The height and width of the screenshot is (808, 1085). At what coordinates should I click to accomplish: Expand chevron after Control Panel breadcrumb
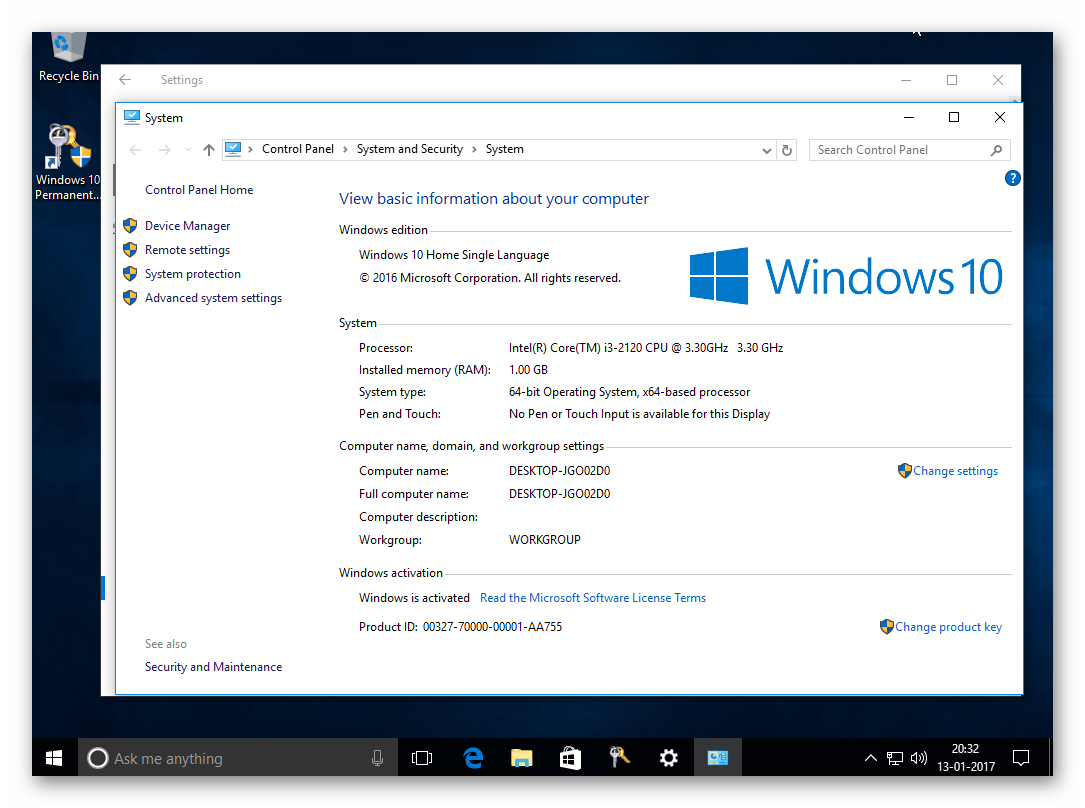(345, 149)
